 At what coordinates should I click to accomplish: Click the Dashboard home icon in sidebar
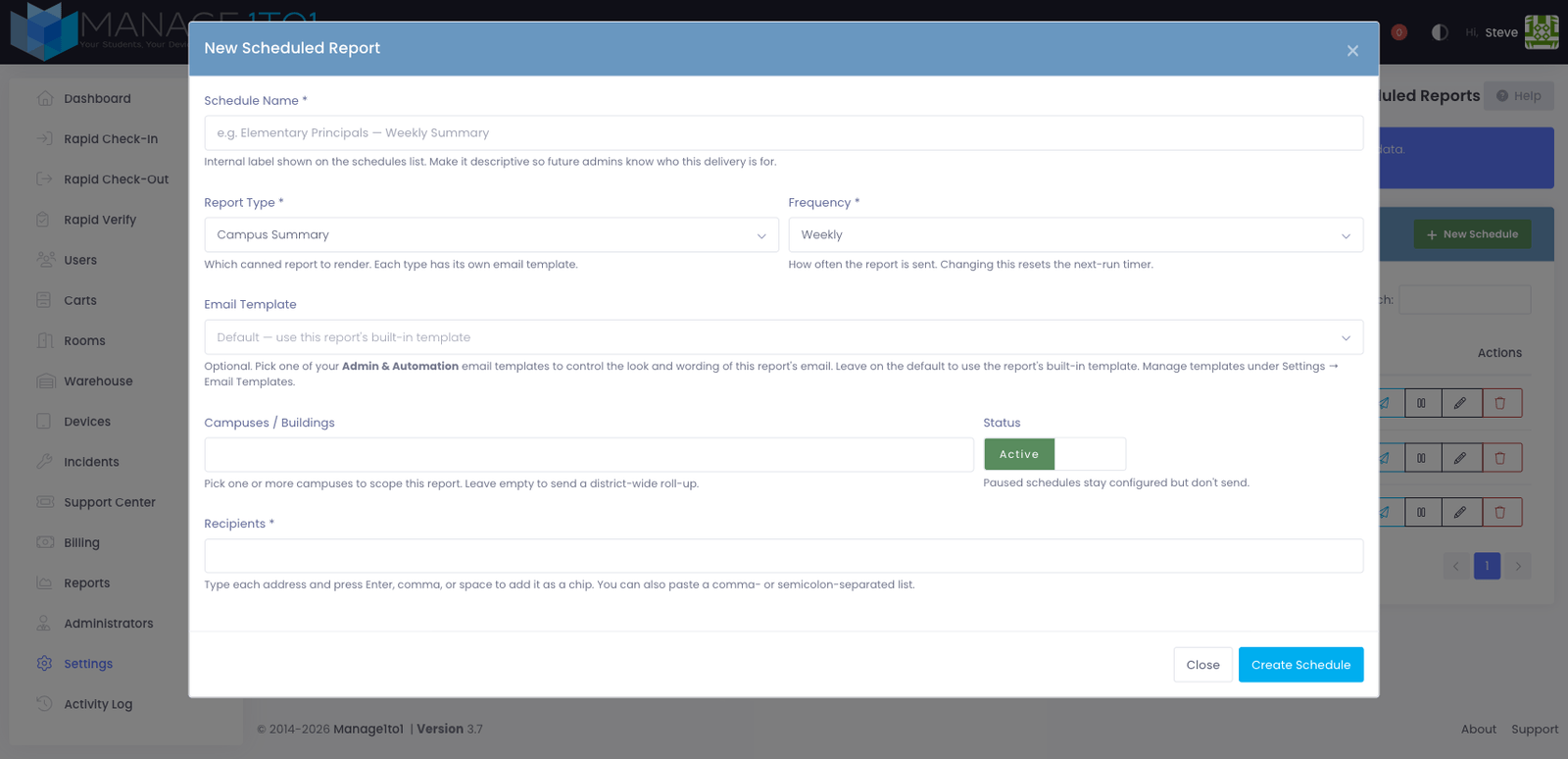[x=45, y=98]
